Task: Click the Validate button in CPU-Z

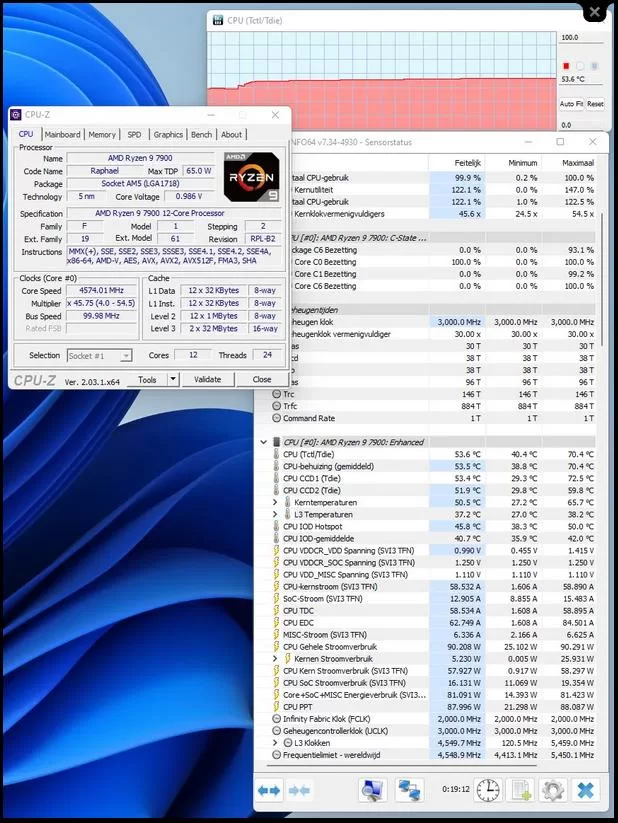Action: [207, 379]
